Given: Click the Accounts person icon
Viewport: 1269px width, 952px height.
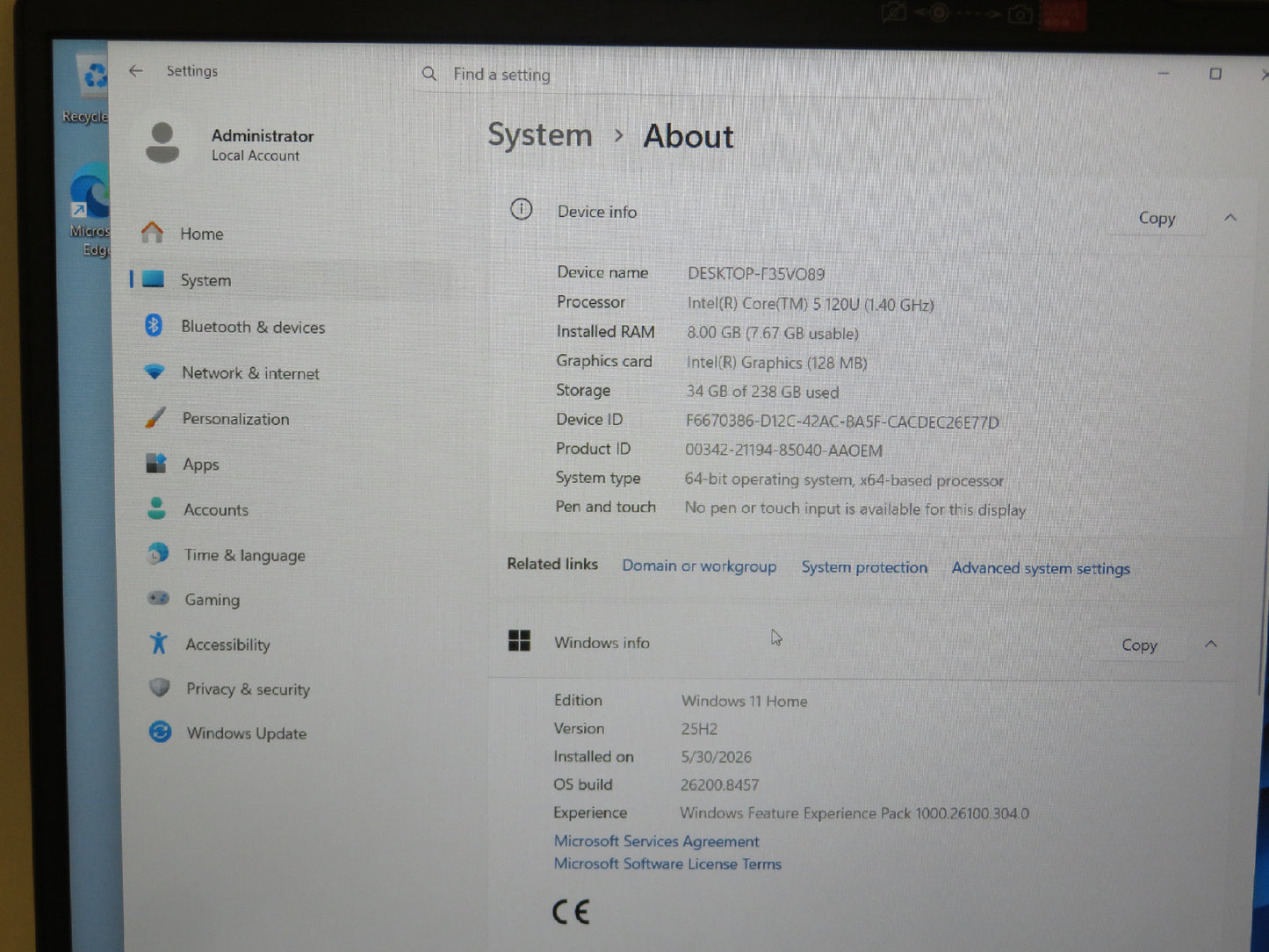Looking at the screenshot, I should click(157, 509).
